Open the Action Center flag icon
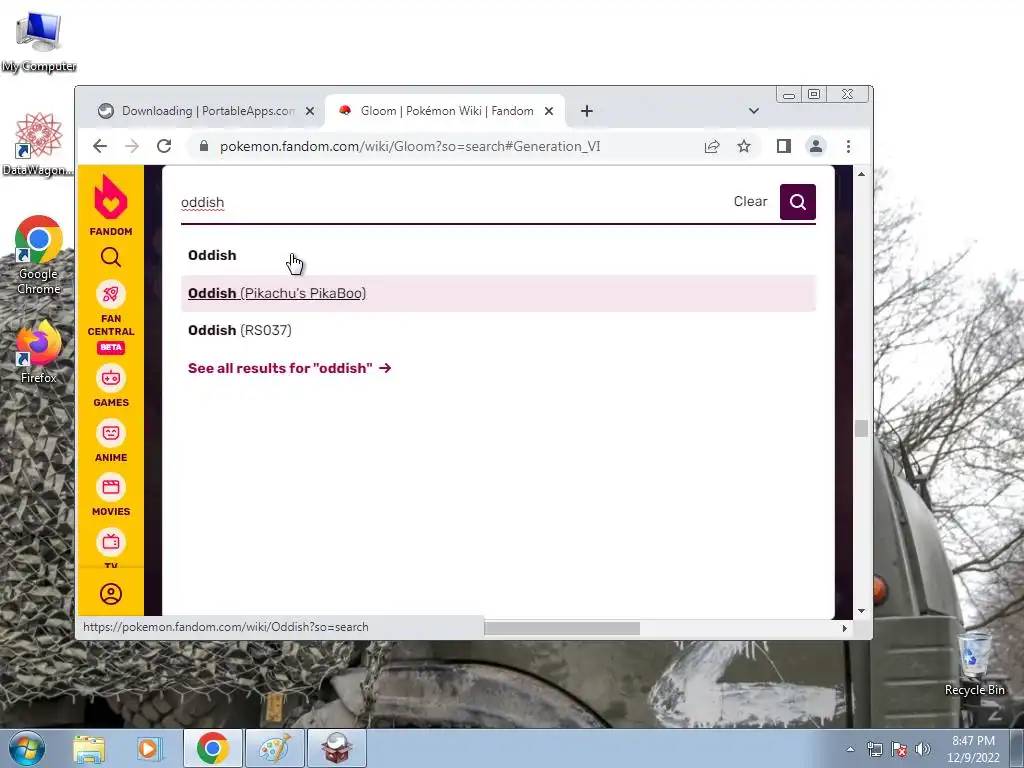This screenshot has width=1024, height=768. 899,749
